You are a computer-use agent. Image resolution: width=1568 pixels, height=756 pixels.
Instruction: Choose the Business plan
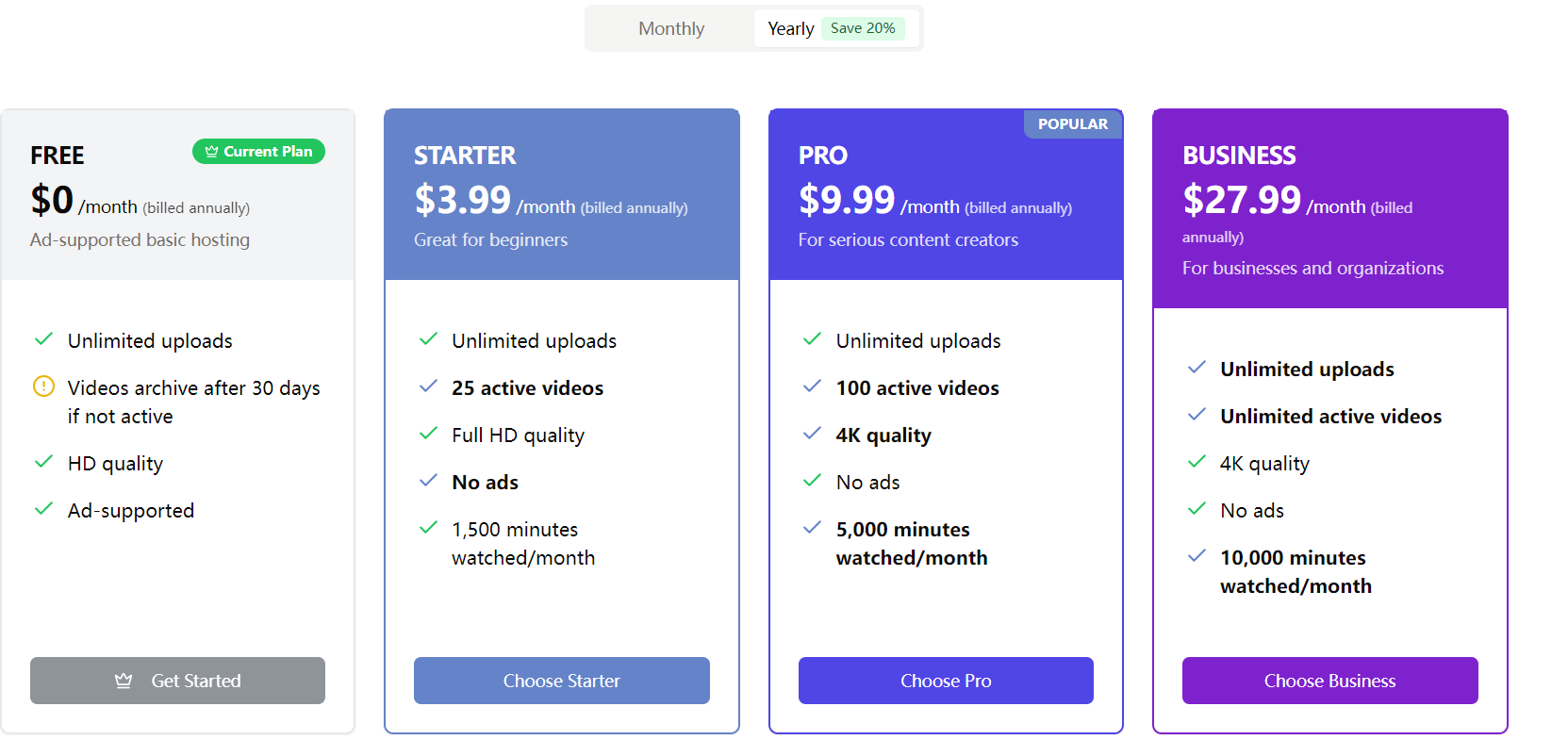pos(1330,681)
